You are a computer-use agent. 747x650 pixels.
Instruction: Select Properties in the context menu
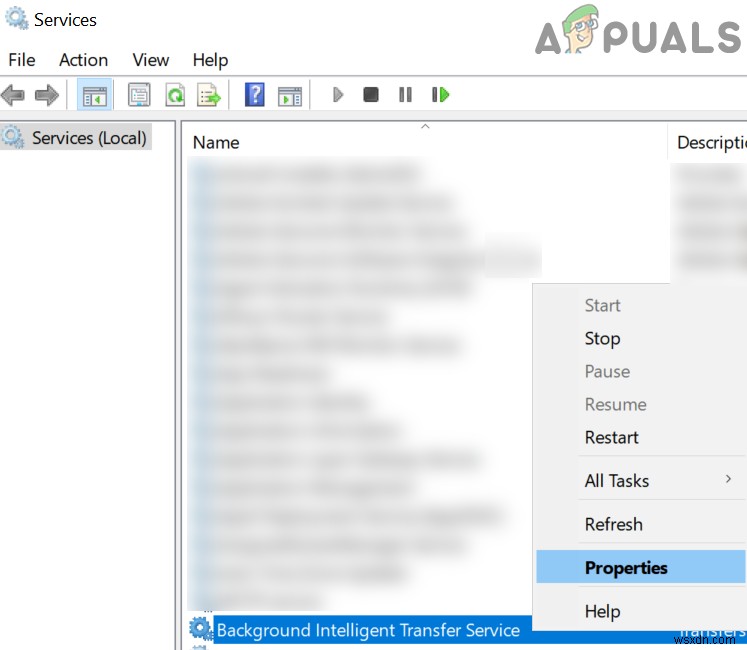tap(641, 567)
